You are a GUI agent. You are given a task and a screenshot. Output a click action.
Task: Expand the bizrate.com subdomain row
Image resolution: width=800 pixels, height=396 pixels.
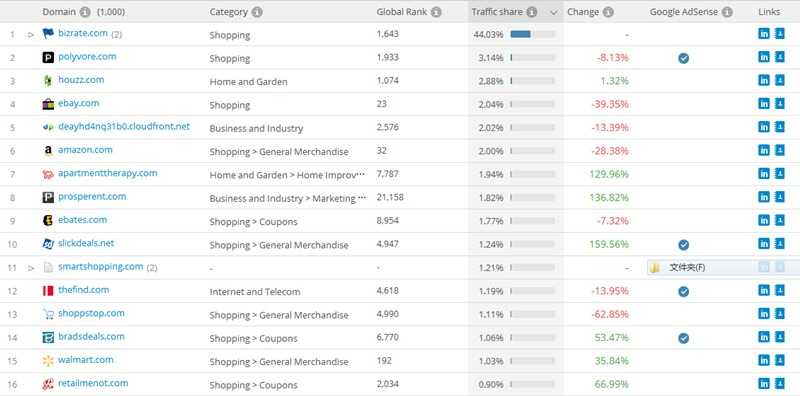[x=31, y=35]
